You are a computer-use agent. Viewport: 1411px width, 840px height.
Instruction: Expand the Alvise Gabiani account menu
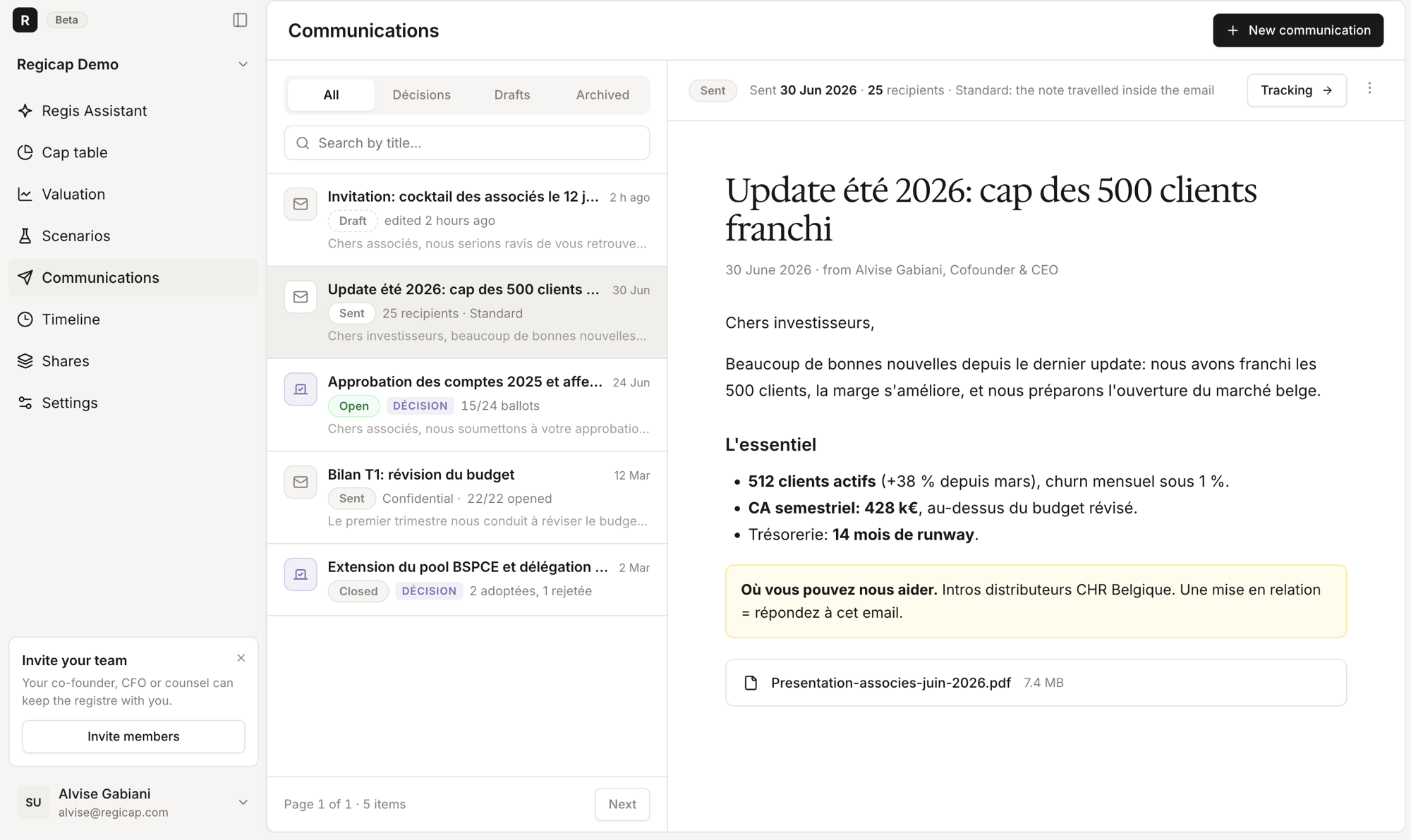(243, 803)
